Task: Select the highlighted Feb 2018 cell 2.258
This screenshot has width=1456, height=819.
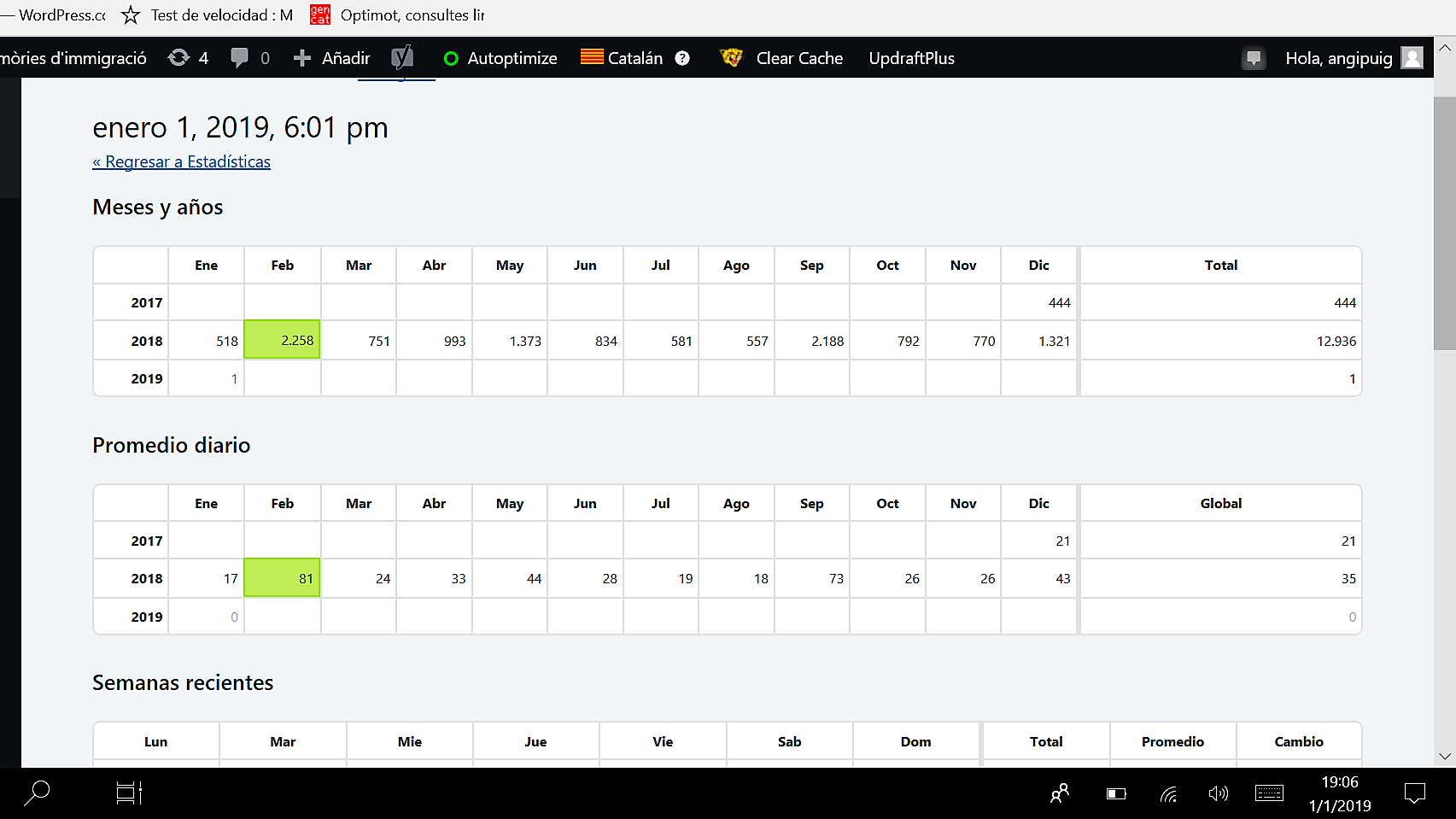Action: [283, 340]
